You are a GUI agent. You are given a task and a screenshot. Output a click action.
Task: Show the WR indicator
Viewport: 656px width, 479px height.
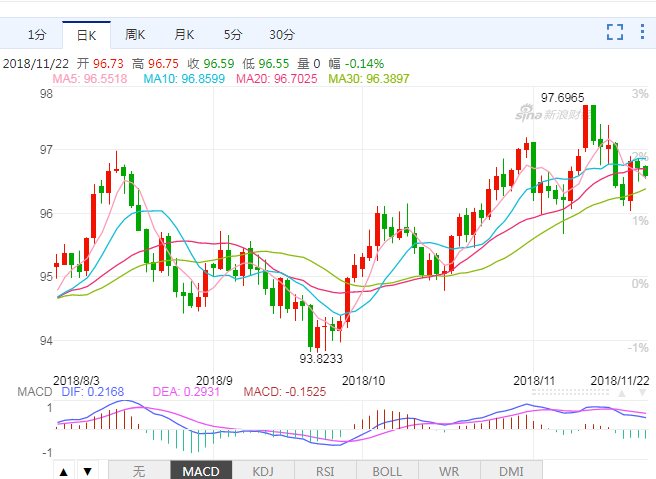450,471
